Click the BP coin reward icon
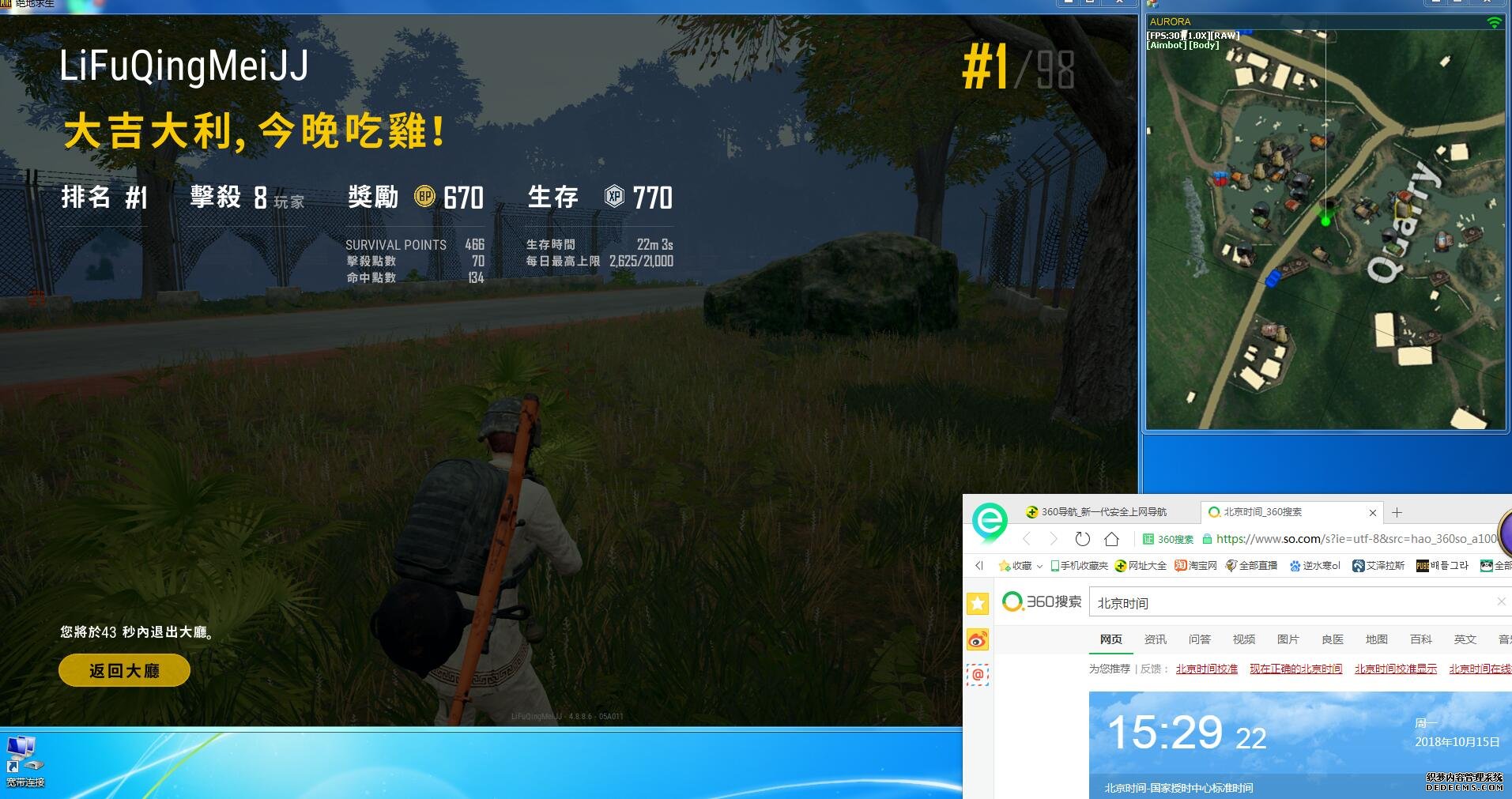 (x=424, y=196)
